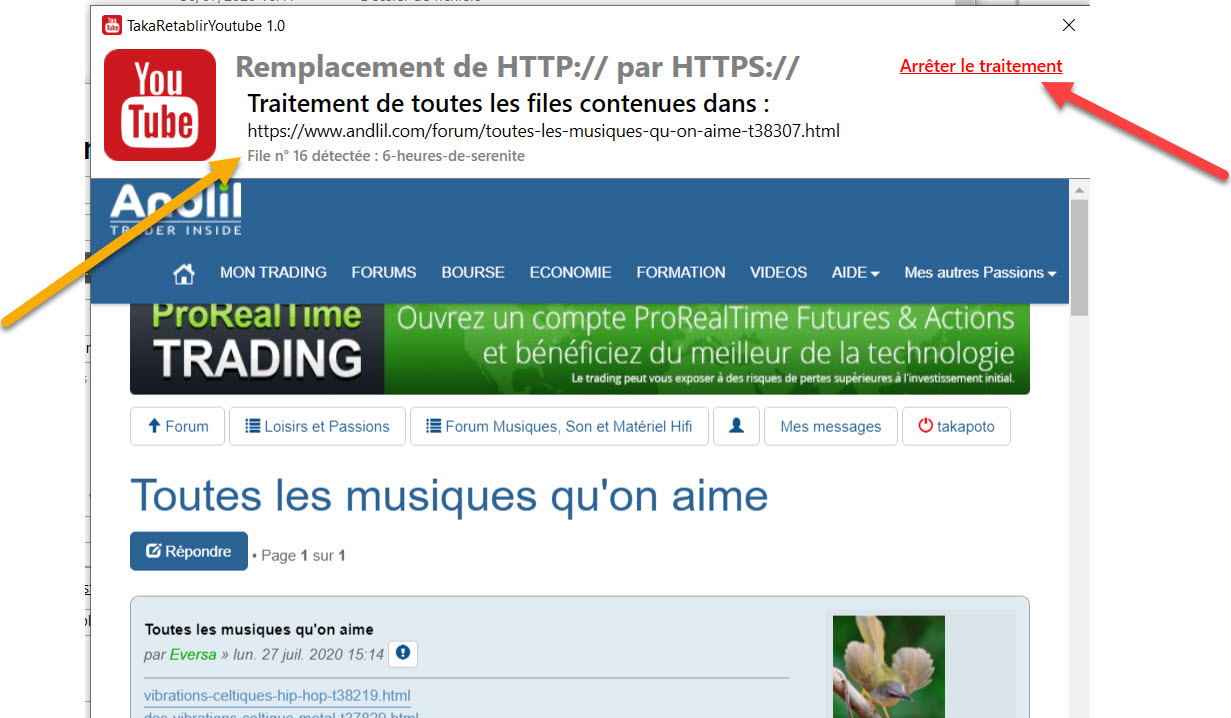This screenshot has height=718, width=1231.
Task: Click Arrêter le traitement link
Action: point(981,66)
